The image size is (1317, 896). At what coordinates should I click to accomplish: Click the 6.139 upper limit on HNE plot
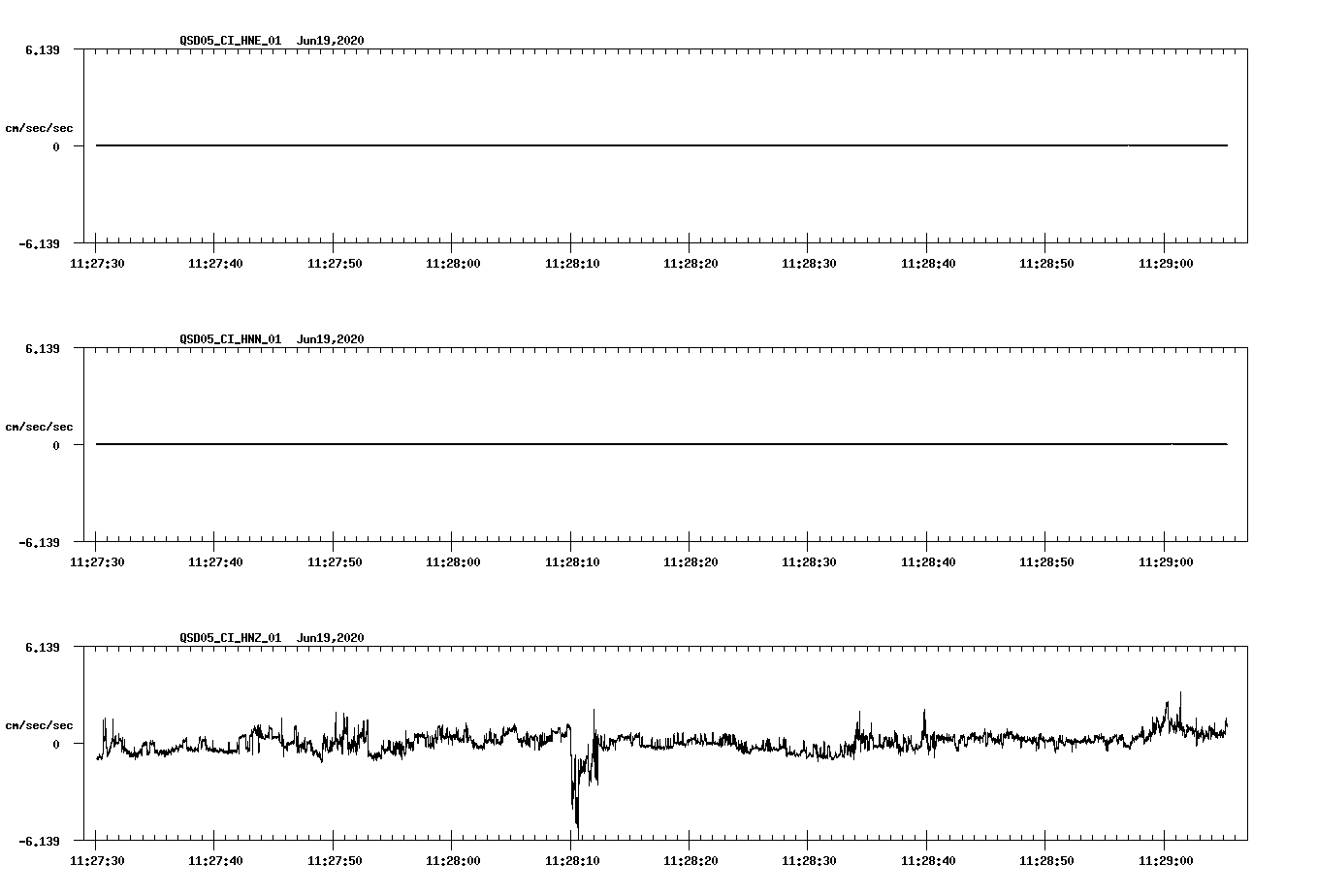[x=43, y=49]
